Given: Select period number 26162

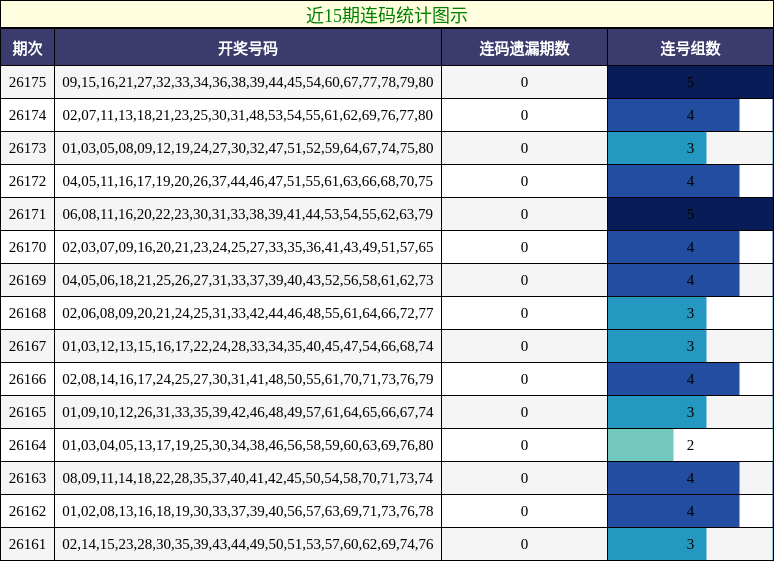Looking at the screenshot, I should tap(27, 511).
